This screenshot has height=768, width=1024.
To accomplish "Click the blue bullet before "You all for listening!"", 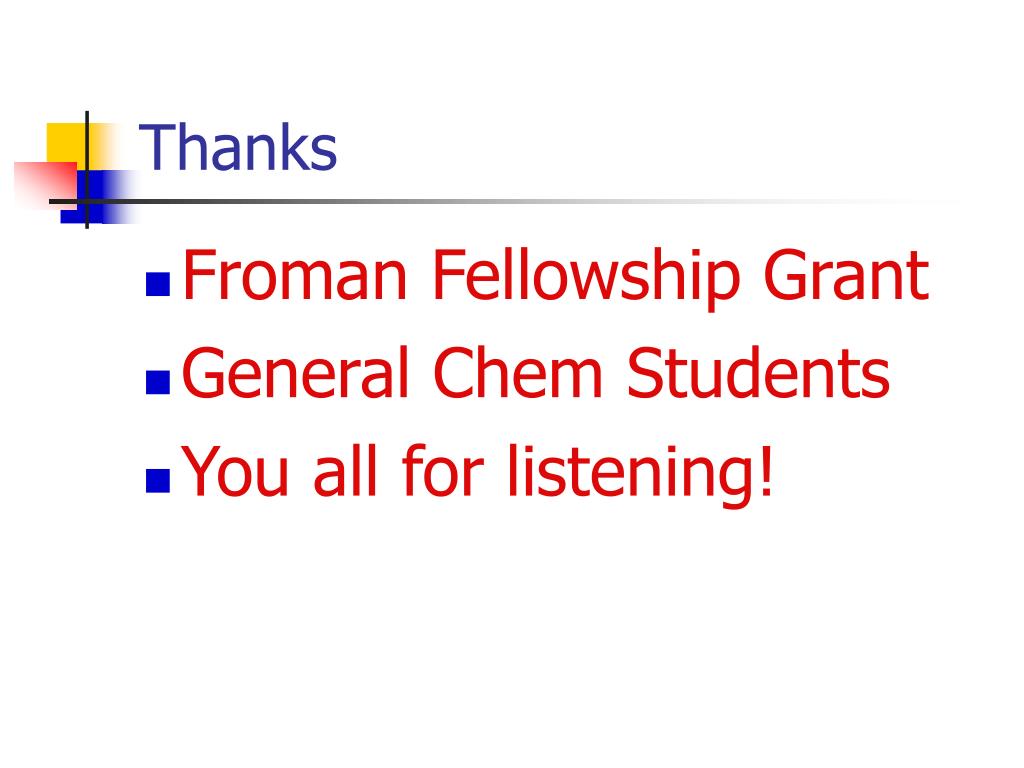I will click(x=158, y=480).
